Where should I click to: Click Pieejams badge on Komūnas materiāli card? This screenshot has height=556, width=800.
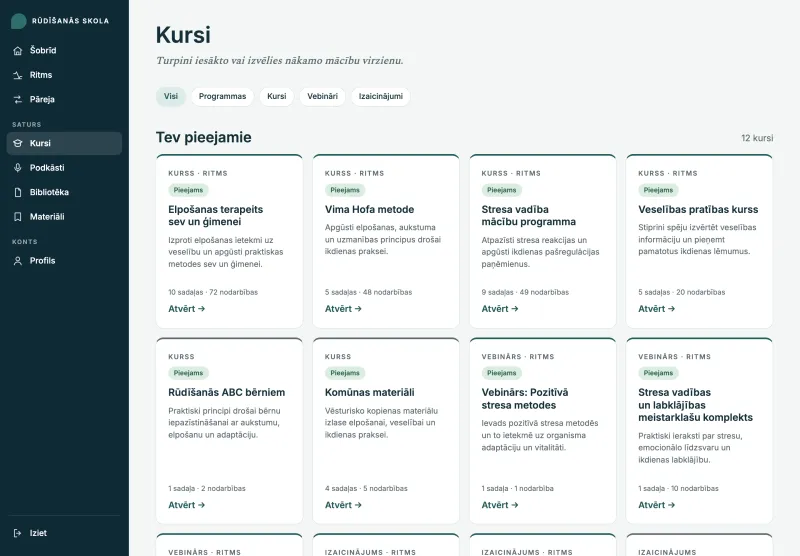(x=345, y=373)
